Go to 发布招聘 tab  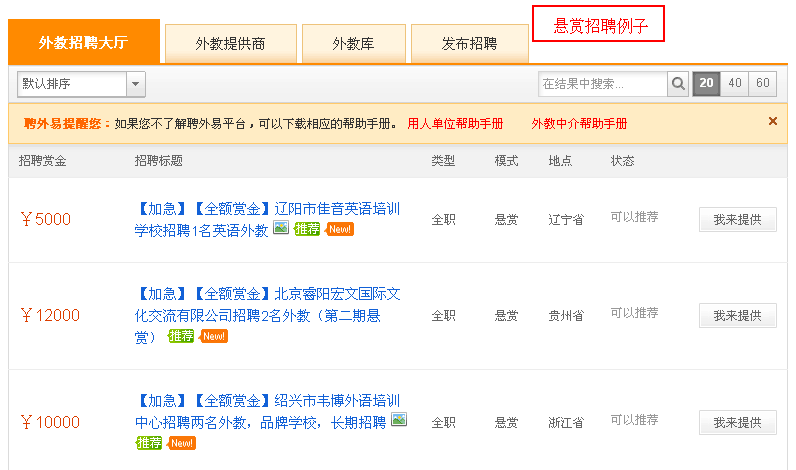468,44
